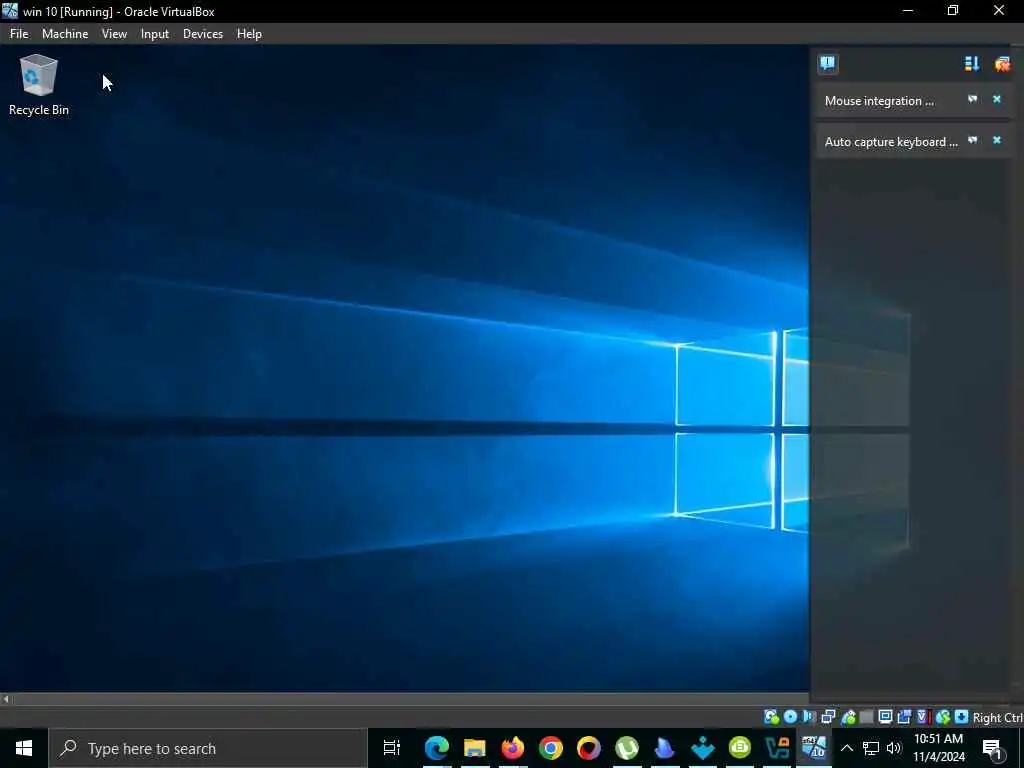Image resolution: width=1024 pixels, height=768 pixels.
Task: Click the sort notifications order icon
Action: [971, 63]
